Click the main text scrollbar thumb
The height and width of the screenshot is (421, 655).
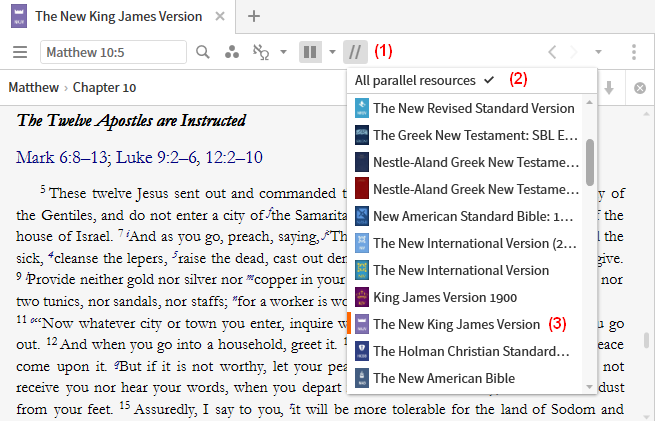click(647, 340)
